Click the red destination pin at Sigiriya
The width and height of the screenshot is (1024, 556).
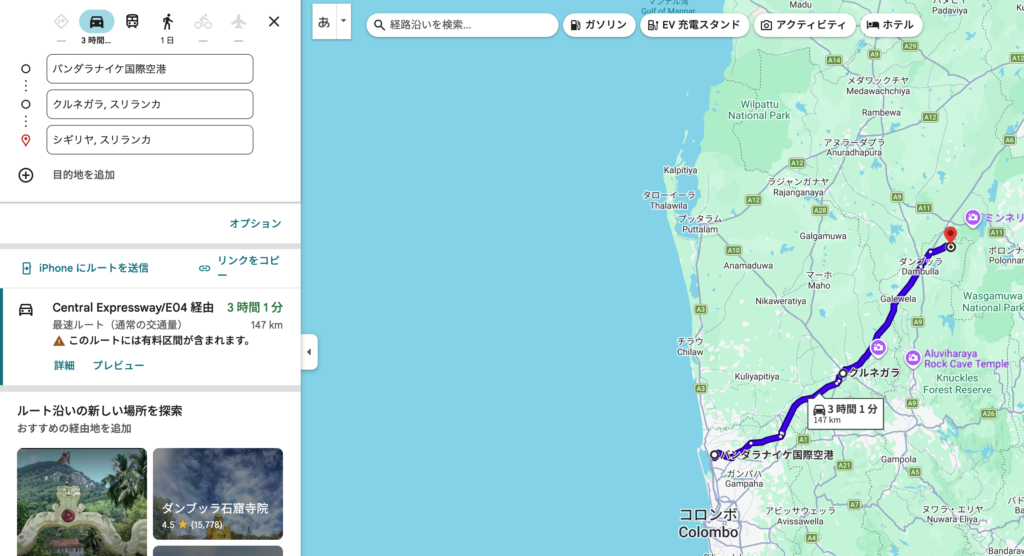(x=951, y=235)
